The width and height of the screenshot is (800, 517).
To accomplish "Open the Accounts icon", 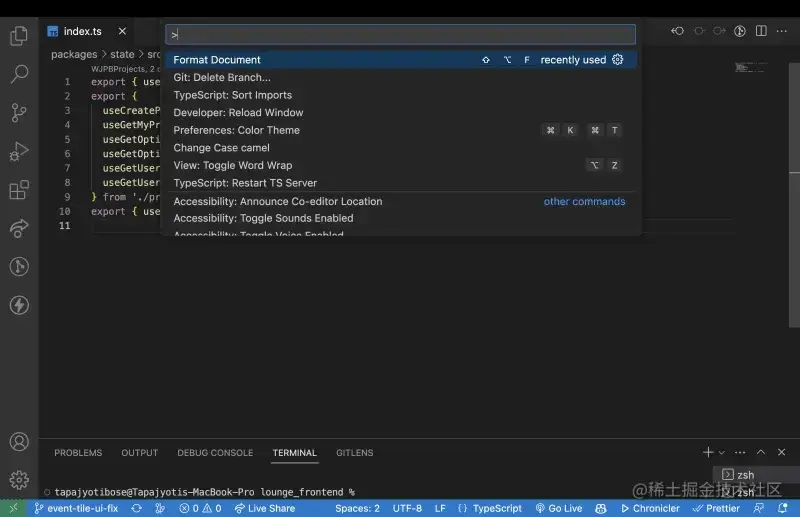I will 19,441.
